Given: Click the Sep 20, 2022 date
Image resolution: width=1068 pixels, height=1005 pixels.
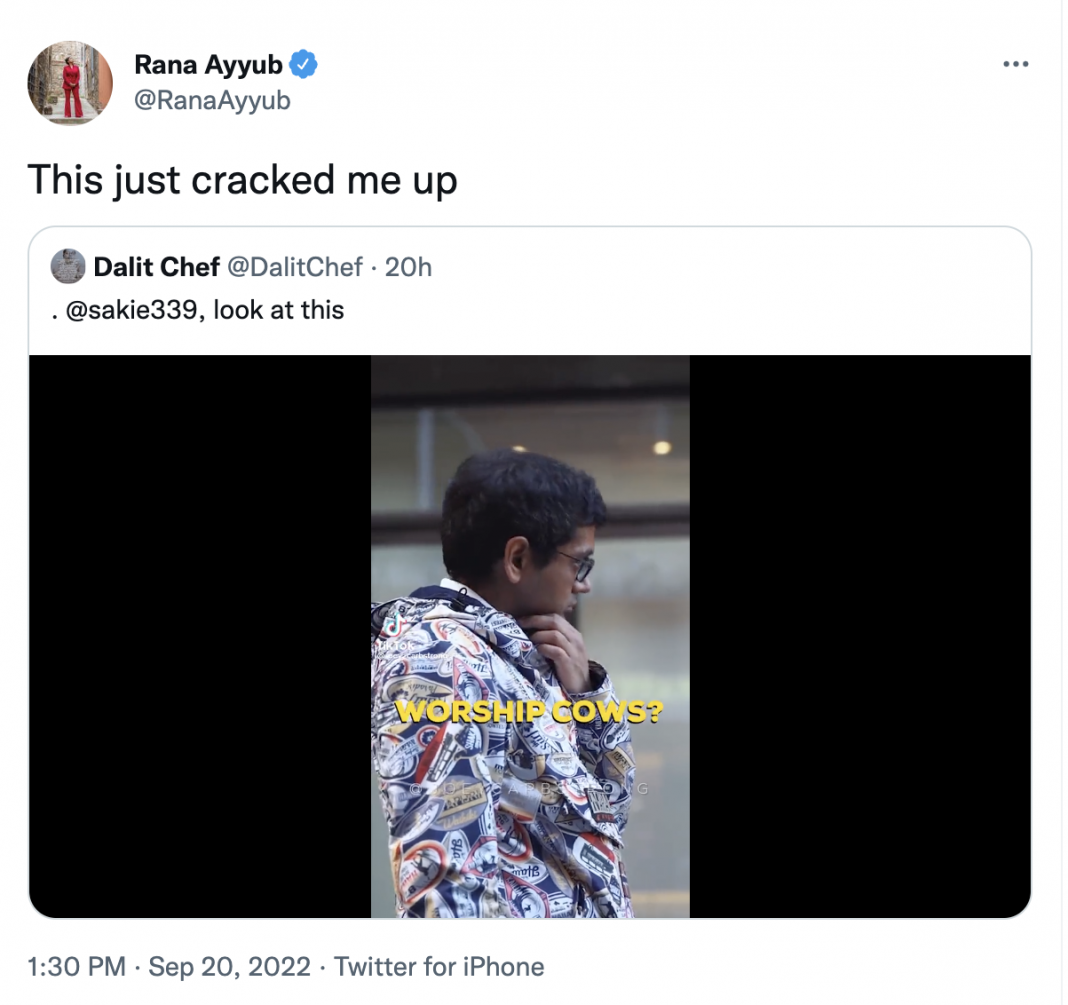Looking at the screenshot, I should pyautogui.click(x=230, y=966).
